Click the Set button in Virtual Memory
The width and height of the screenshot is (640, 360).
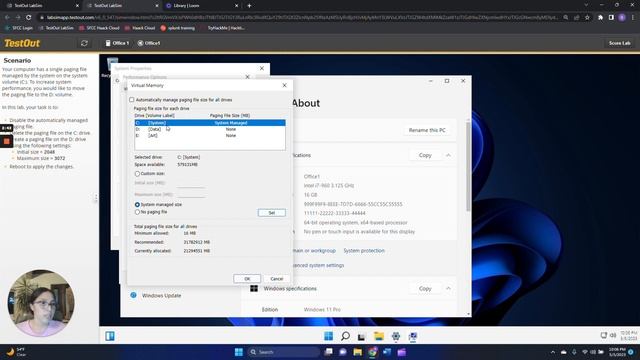(x=271, y=213)
